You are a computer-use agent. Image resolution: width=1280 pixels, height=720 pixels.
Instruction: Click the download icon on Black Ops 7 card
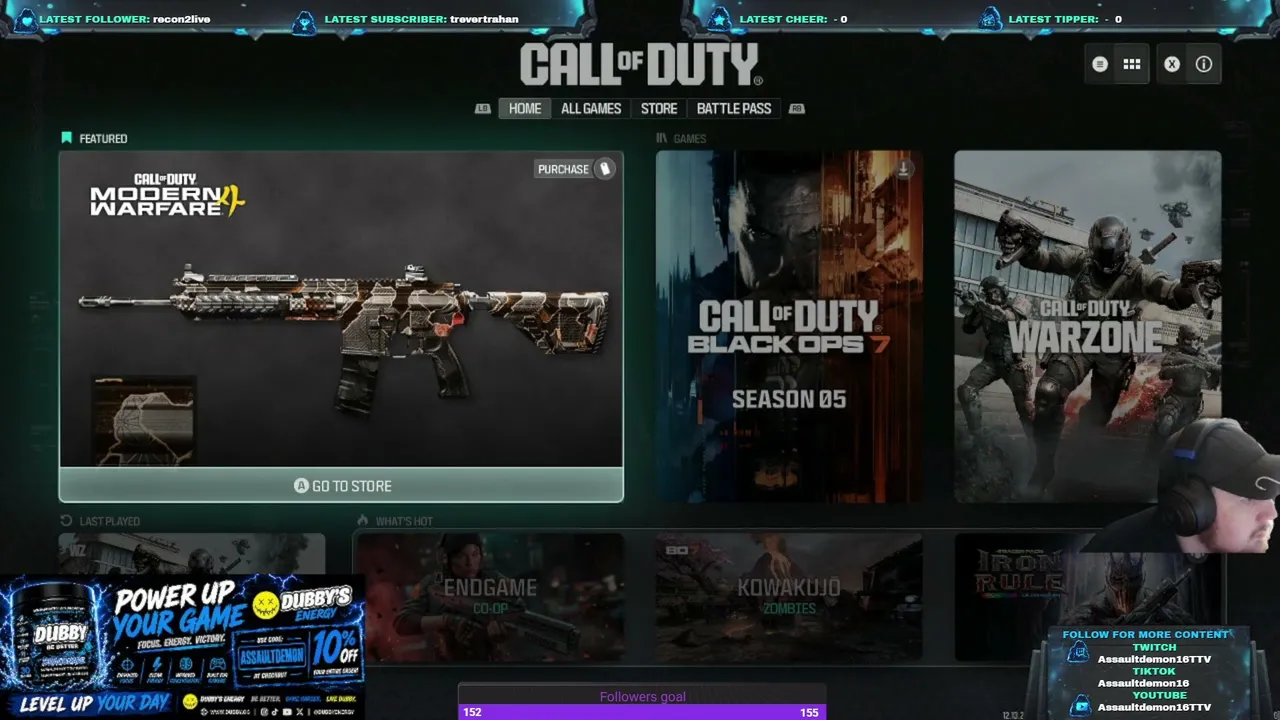[903, 169]
